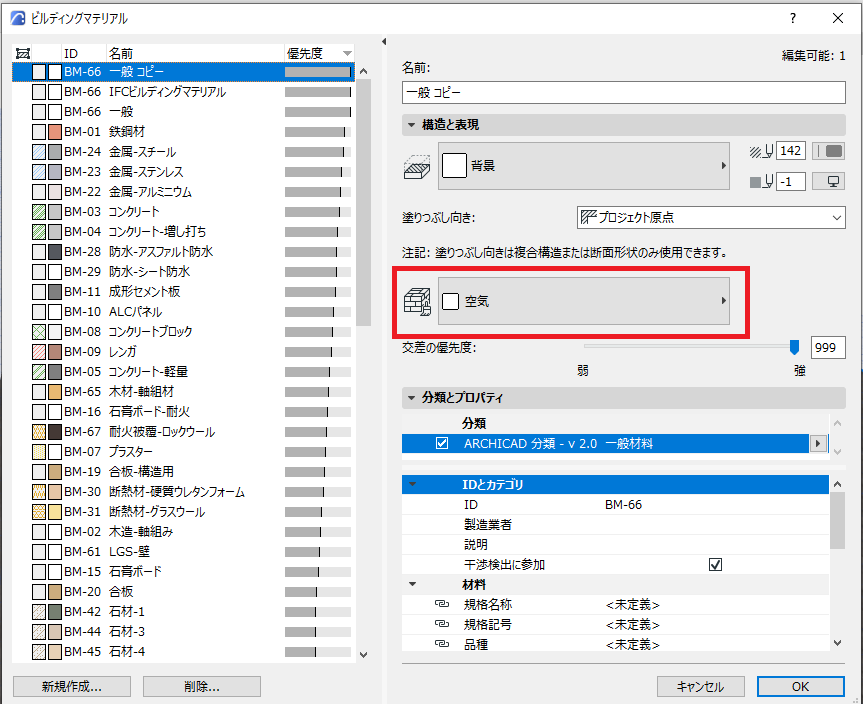
Task: Click the cut fill foreground pen icon
Action: (x=761, y=151)
